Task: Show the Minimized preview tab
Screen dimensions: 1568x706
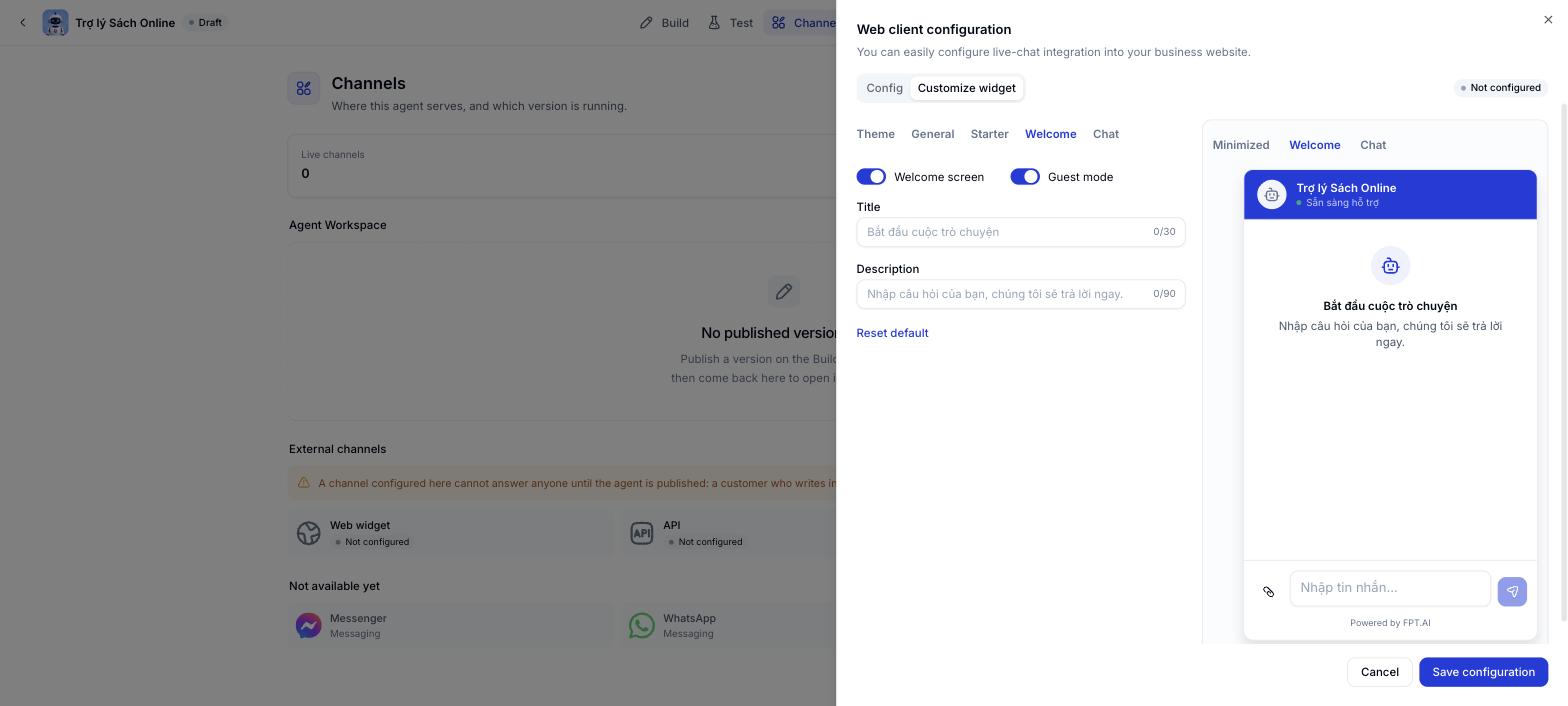Action: click(1241, 145)
